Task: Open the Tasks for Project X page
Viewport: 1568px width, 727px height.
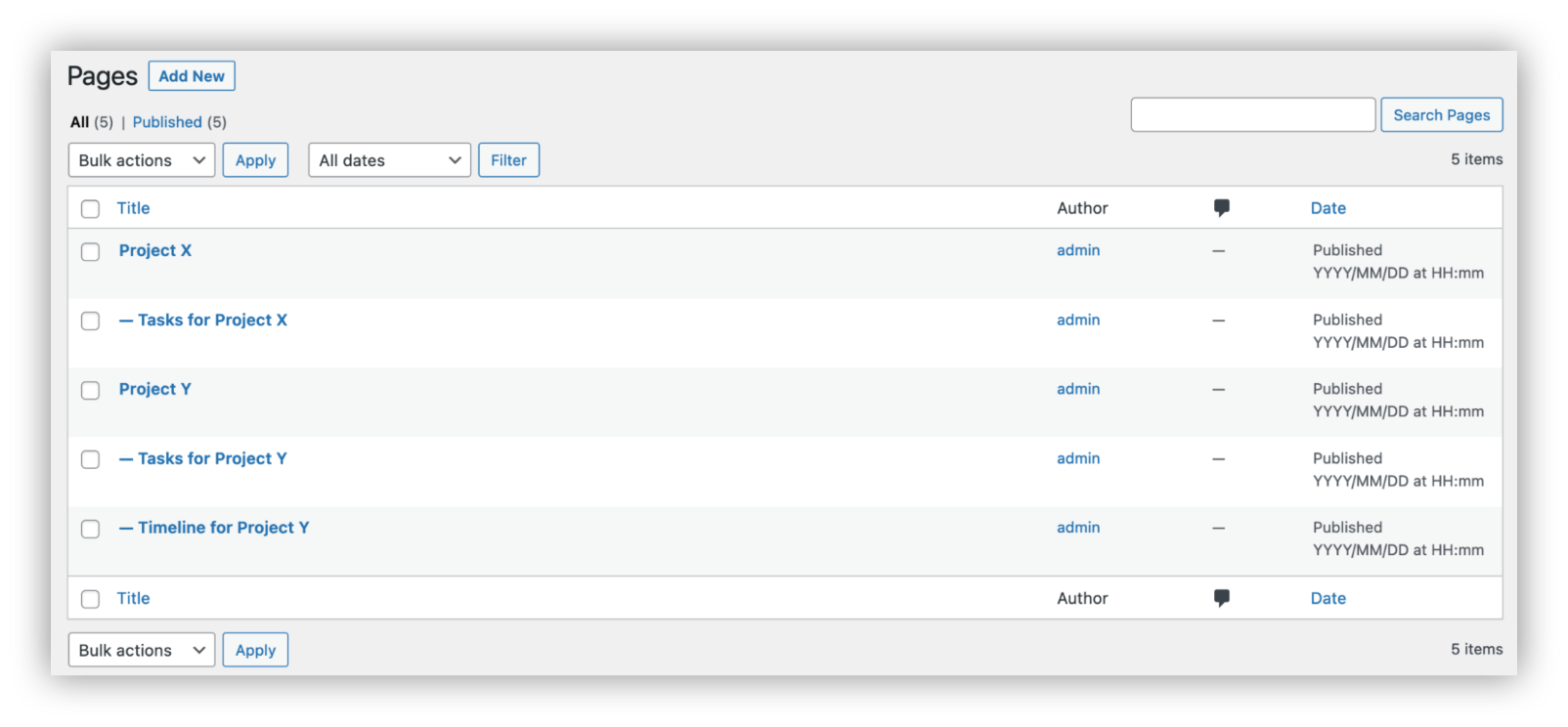Action: pyautogui.click(x=203, y=320)
